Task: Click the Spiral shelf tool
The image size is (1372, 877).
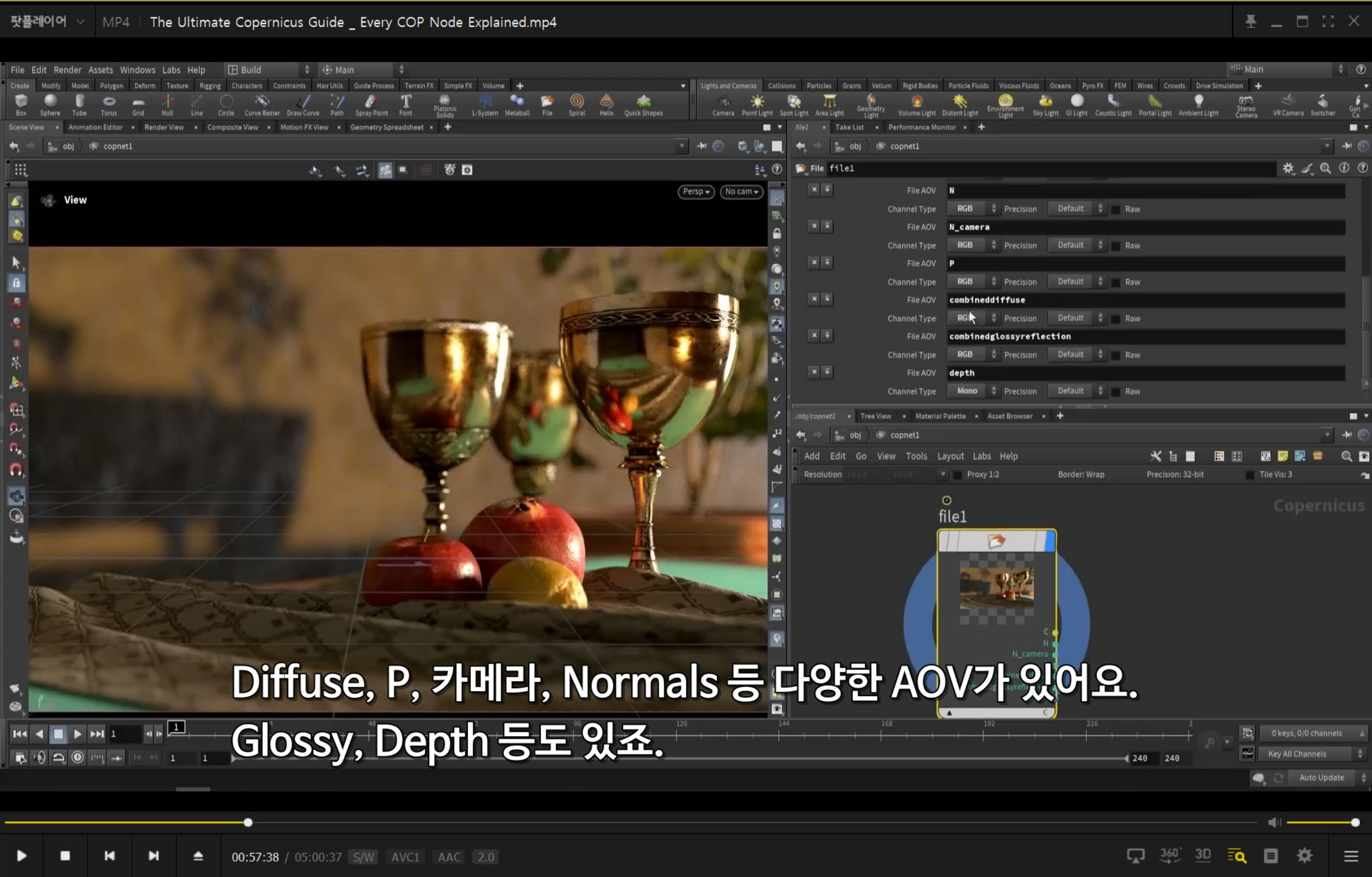Action: click(576, 105)
